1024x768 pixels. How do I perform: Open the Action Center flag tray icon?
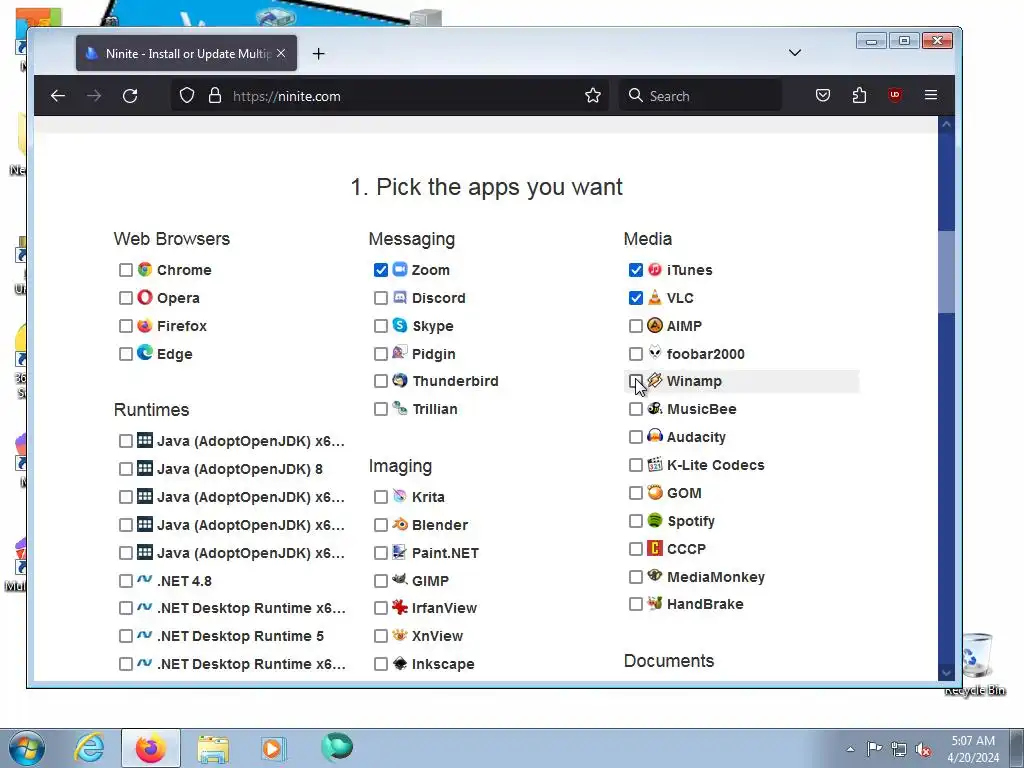tap(874, 749)
